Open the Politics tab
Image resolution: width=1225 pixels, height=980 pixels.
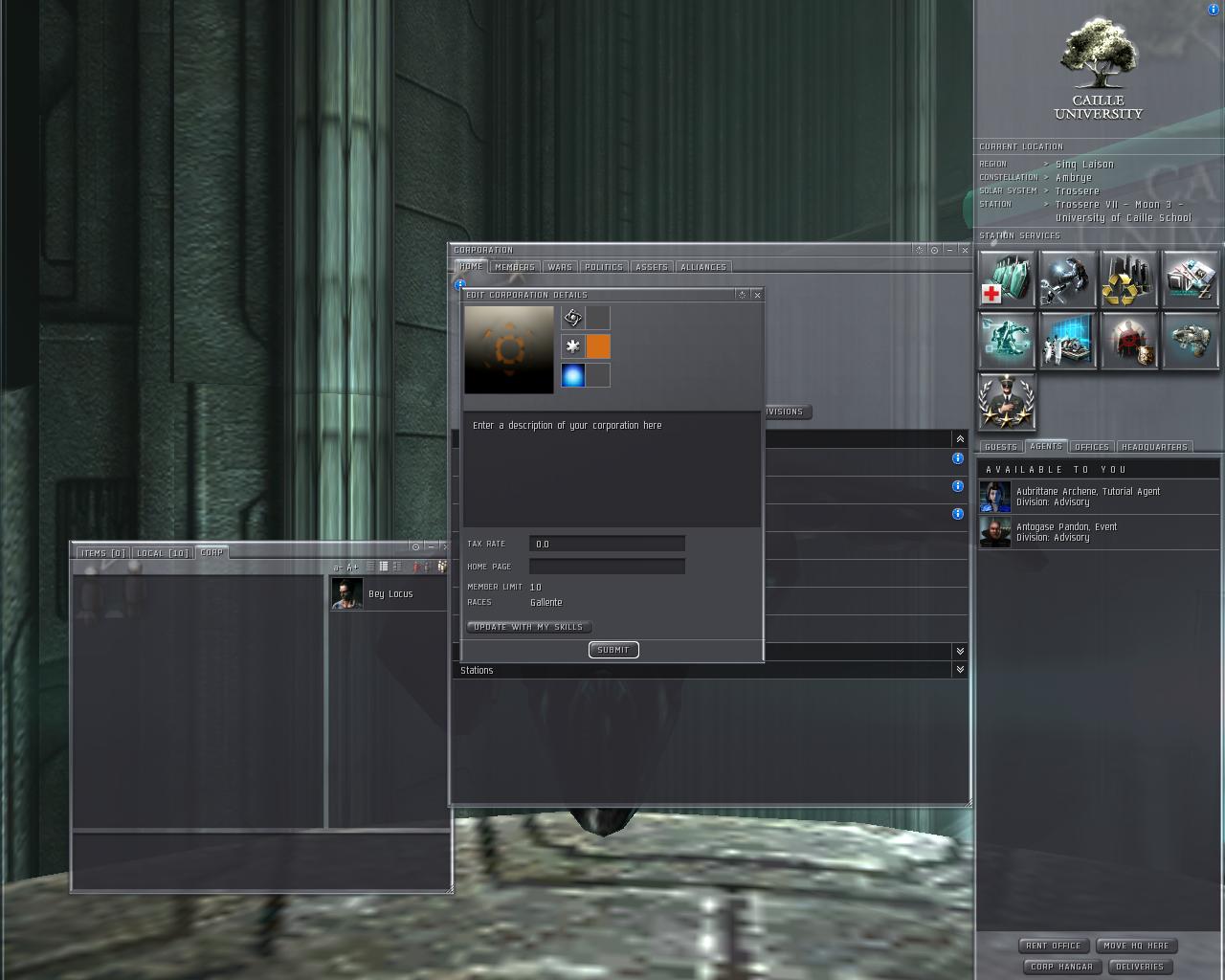pos(603,267)
